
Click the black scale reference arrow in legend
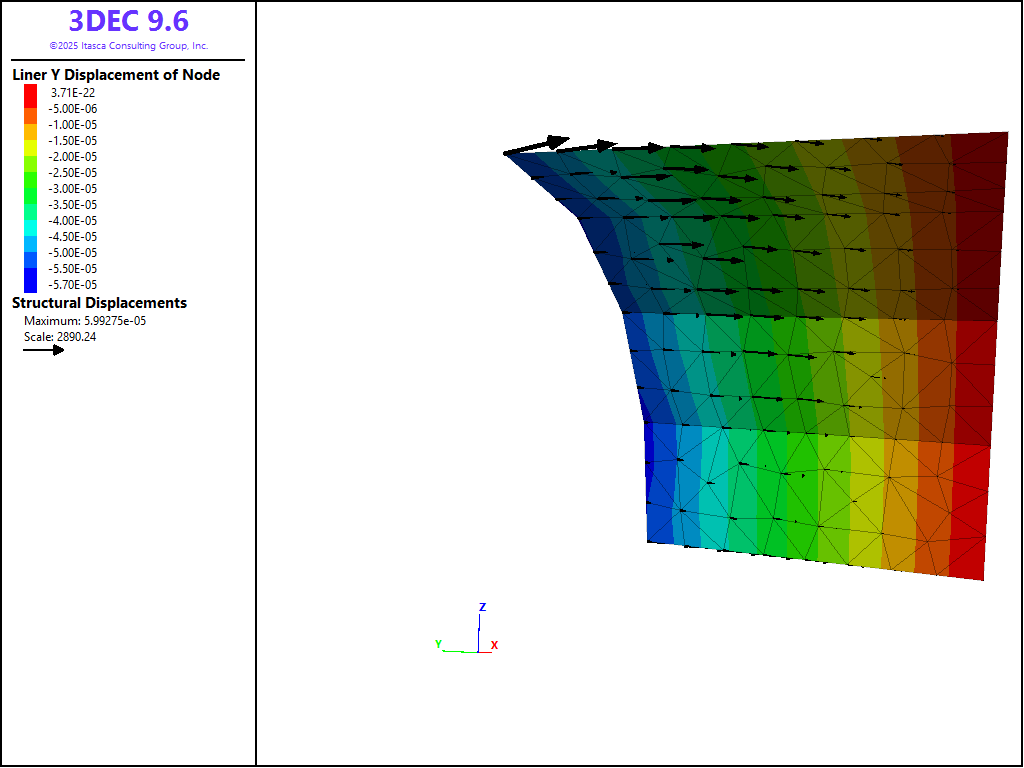click(x=43, y=350)
